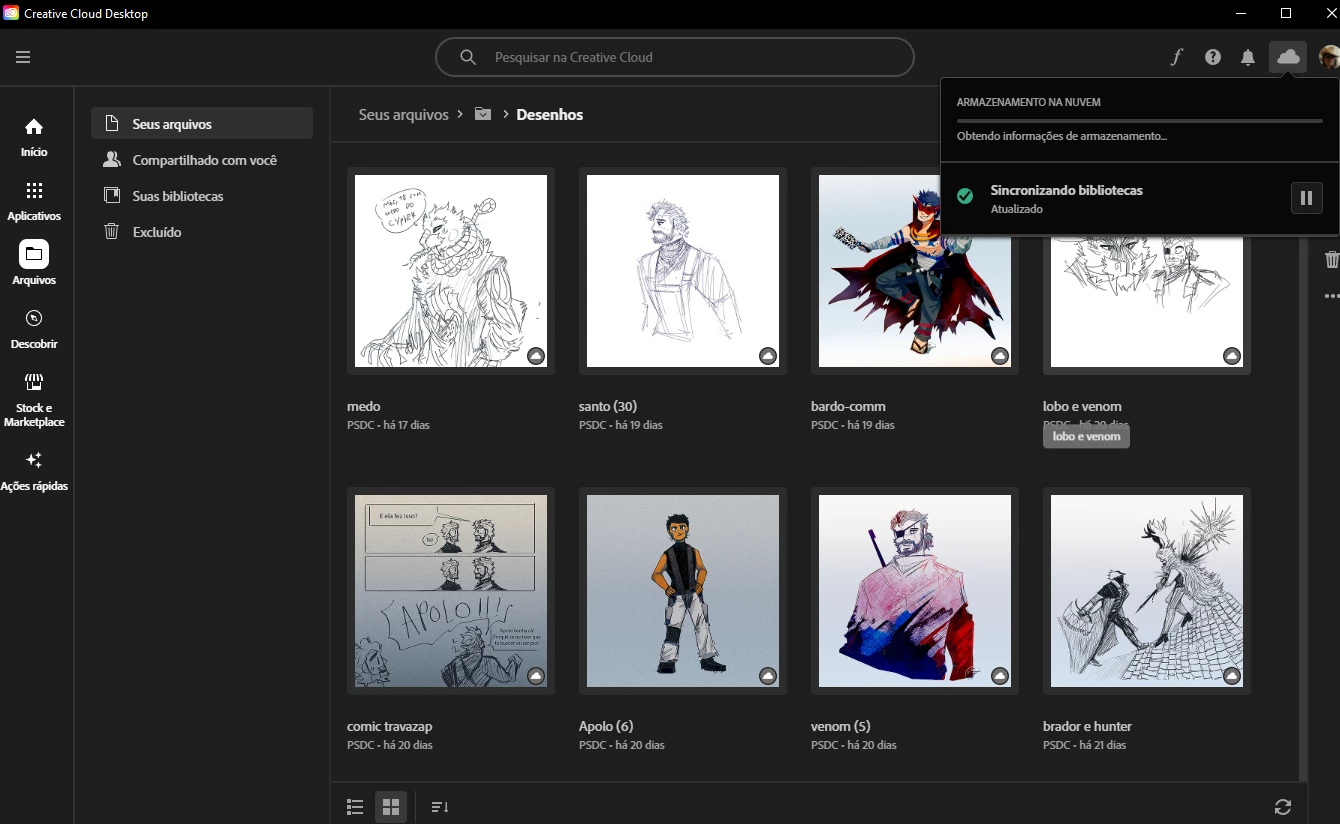Switch to grid view
The width and height of the screenshot is (1340, 824).
tap(391, 806)
